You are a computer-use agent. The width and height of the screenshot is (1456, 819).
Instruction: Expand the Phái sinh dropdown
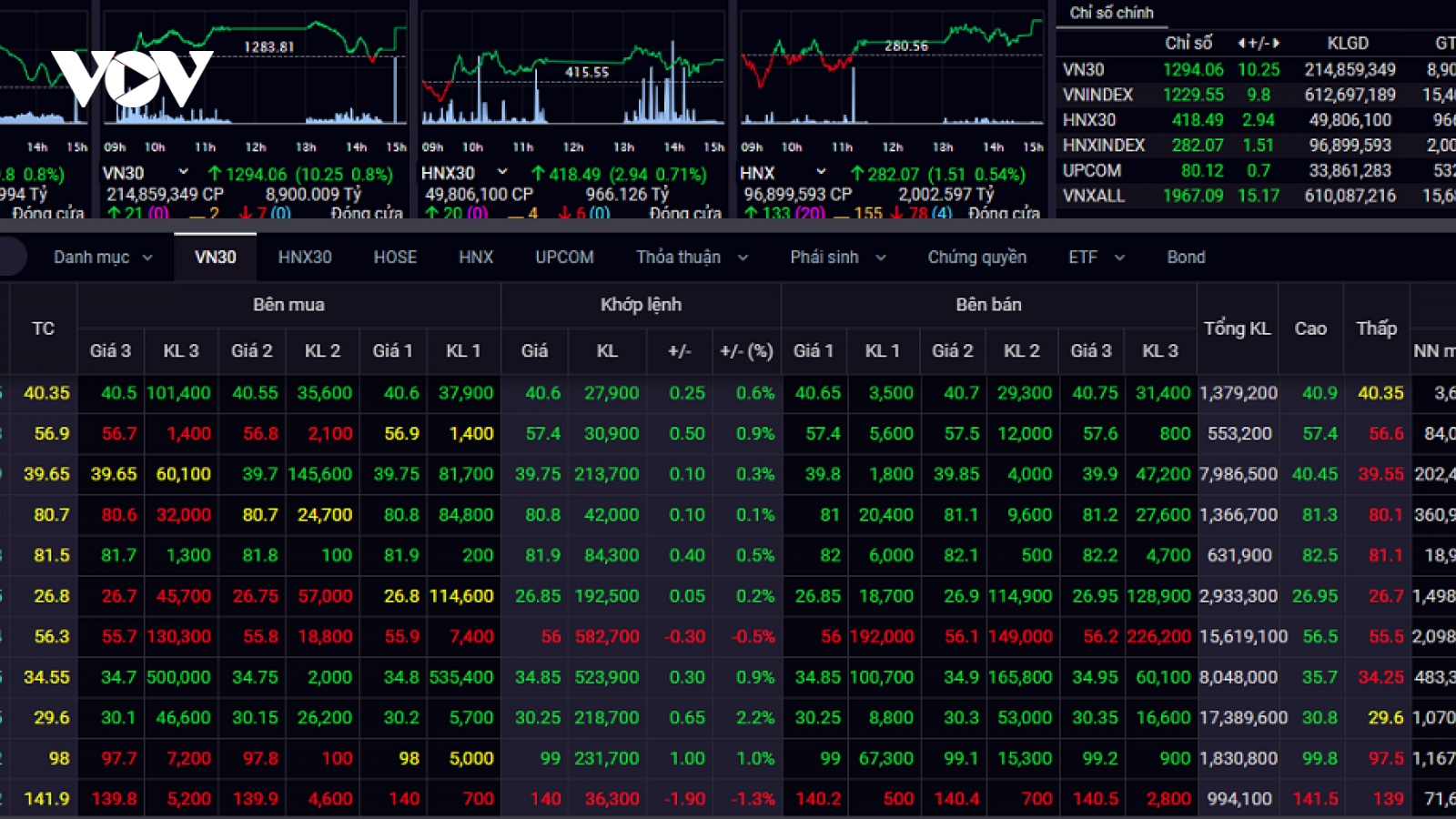[x=838, y=258]
